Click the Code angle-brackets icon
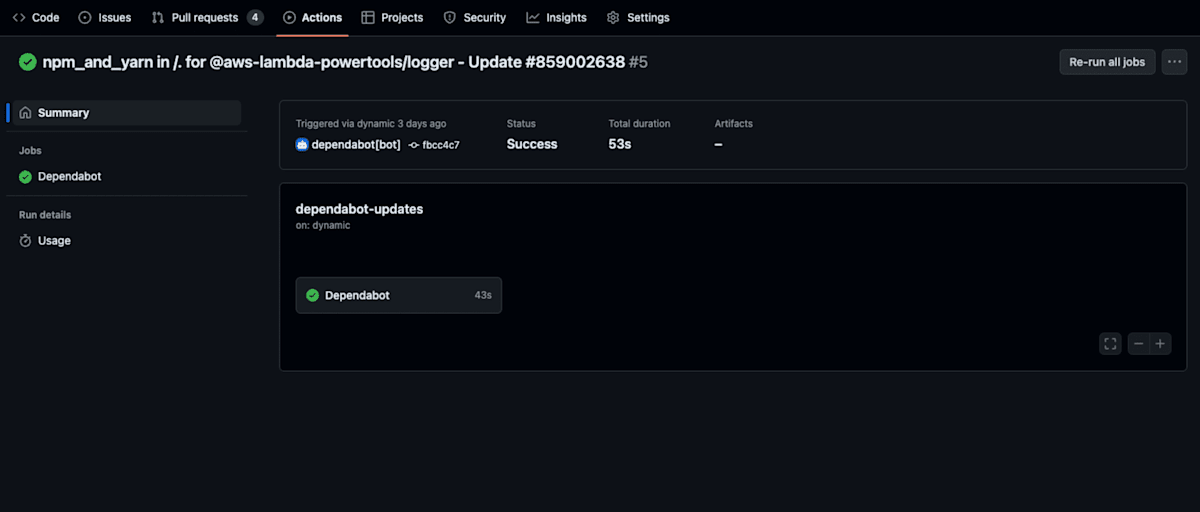This screenshot has height=512, width=1200. 18,17
